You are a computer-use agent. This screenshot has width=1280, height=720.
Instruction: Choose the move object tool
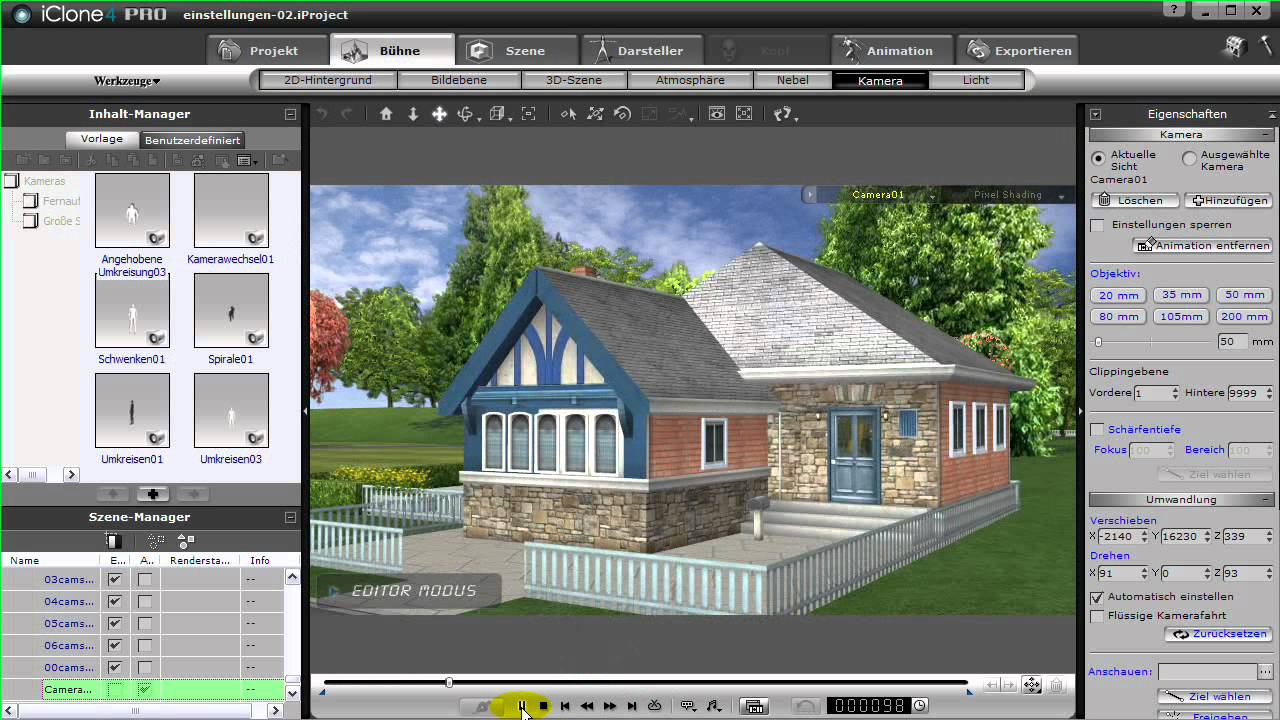pyautogui.click(x=596, y=114)
